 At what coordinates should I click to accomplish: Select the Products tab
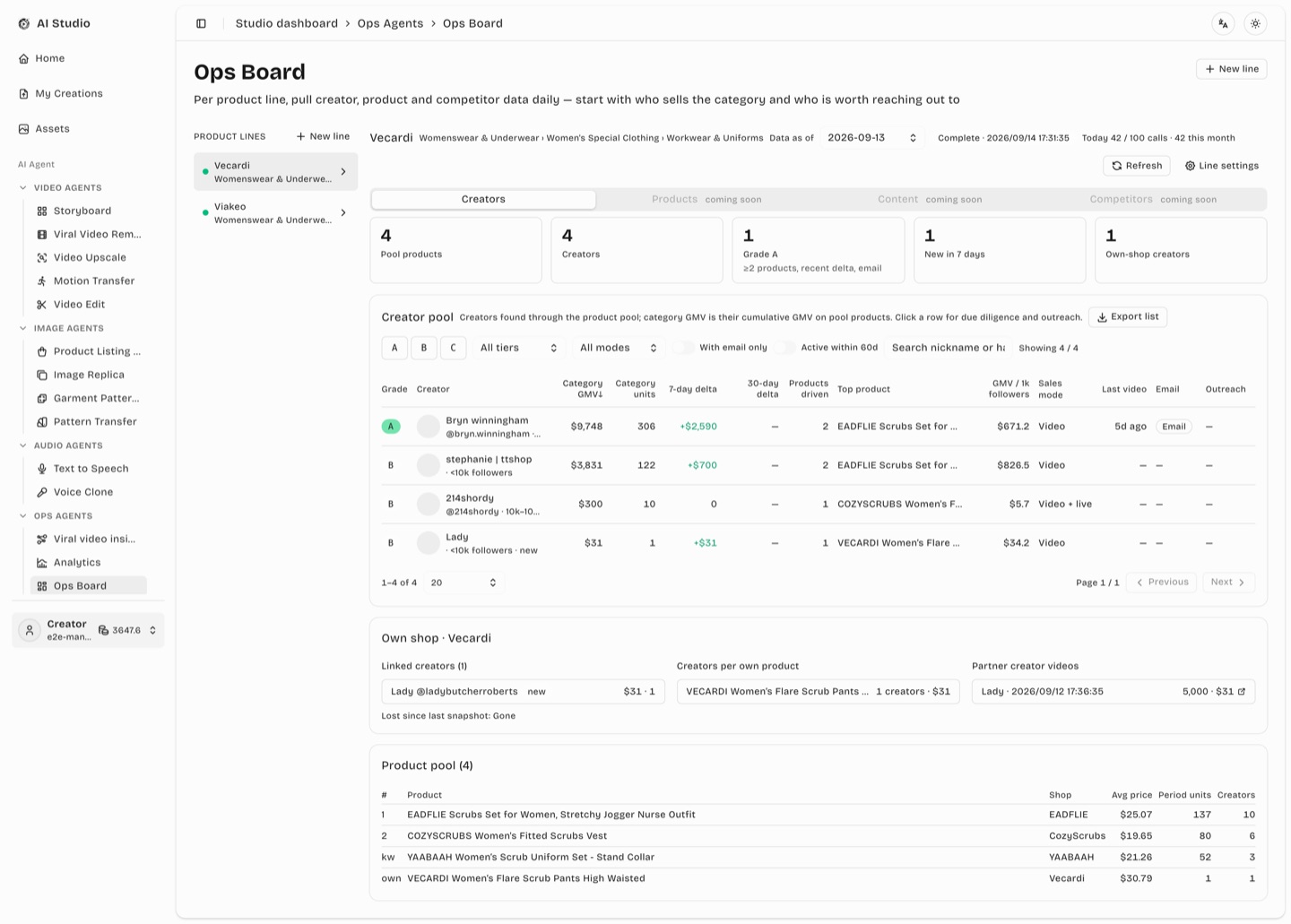point(706,199)
